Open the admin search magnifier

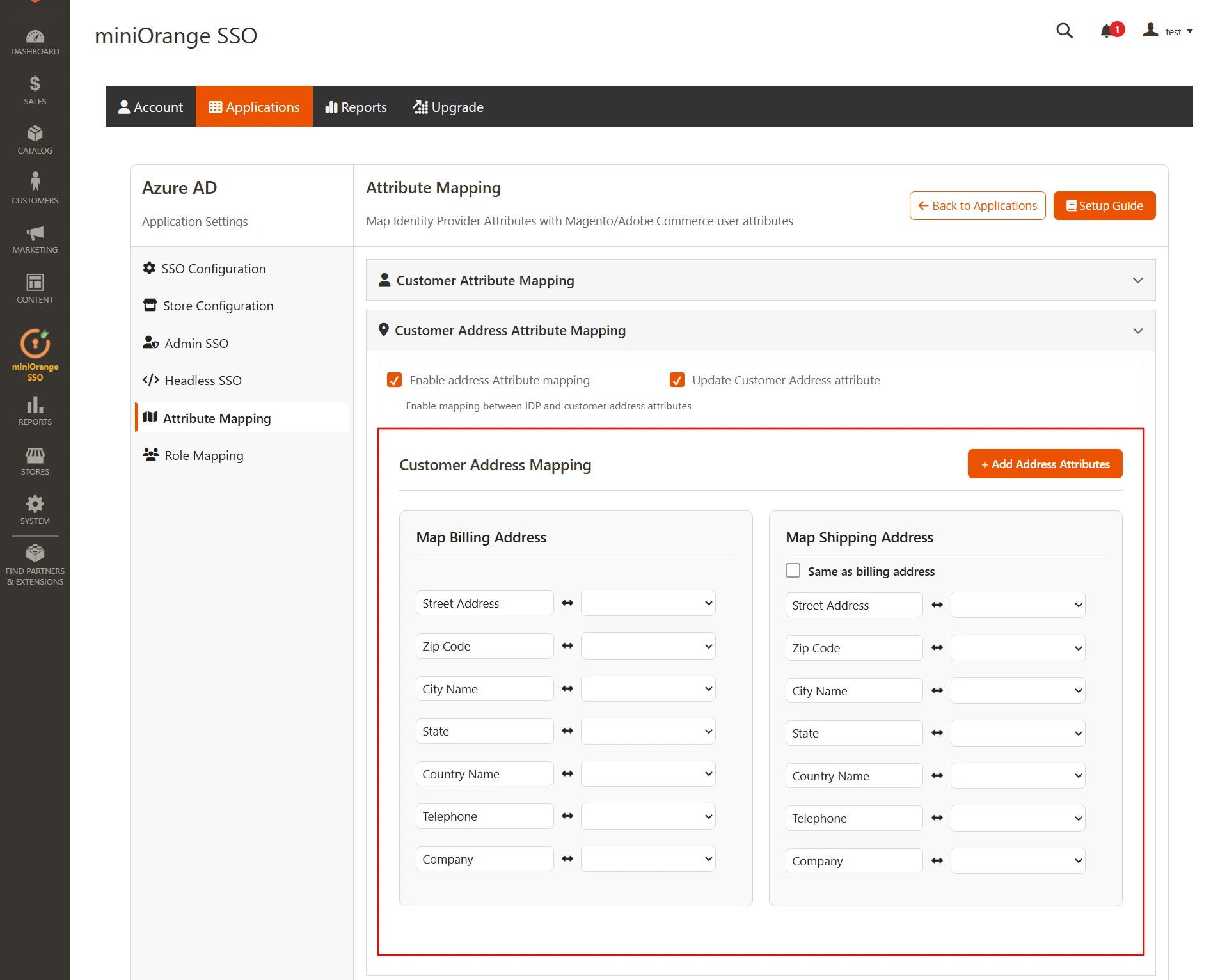click(x=1064, y=31)
